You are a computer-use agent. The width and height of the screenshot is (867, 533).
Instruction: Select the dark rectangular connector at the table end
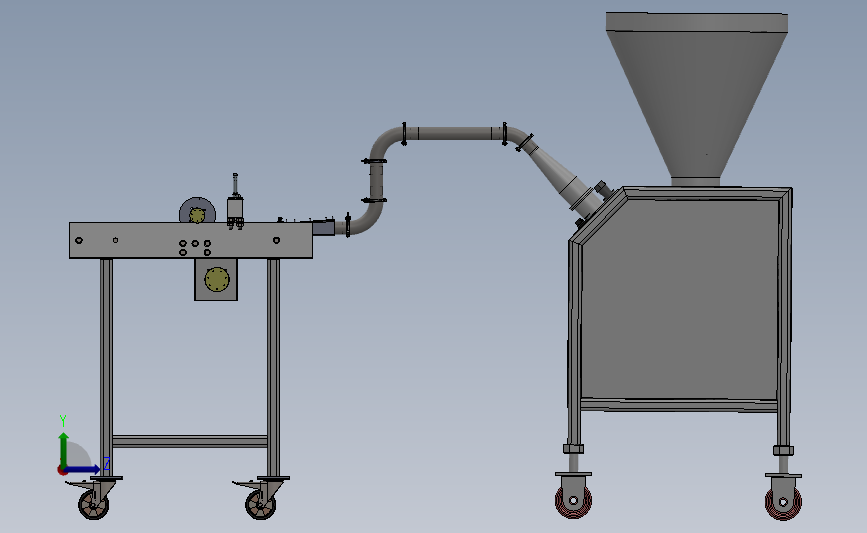(x=323, y=227)
